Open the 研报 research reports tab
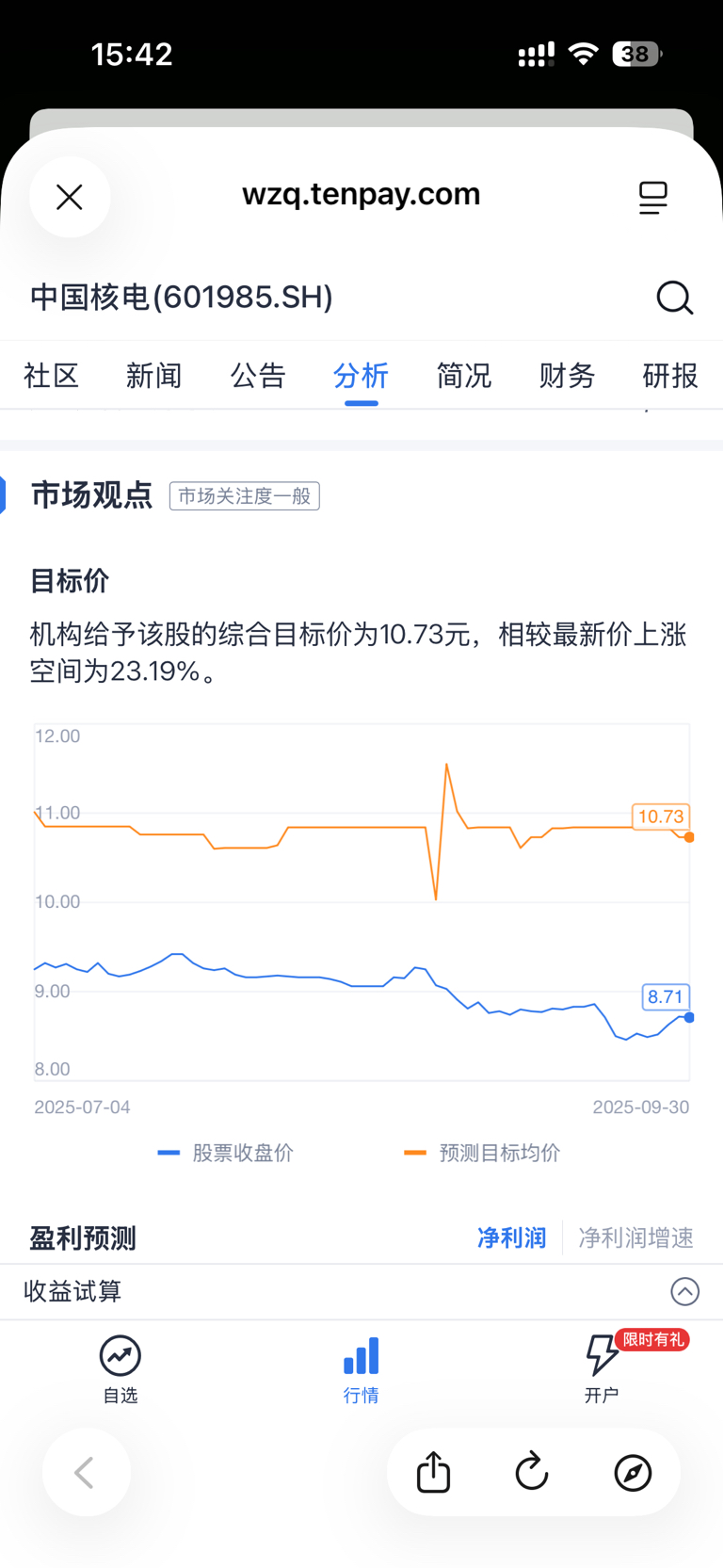 click(669, 376)
